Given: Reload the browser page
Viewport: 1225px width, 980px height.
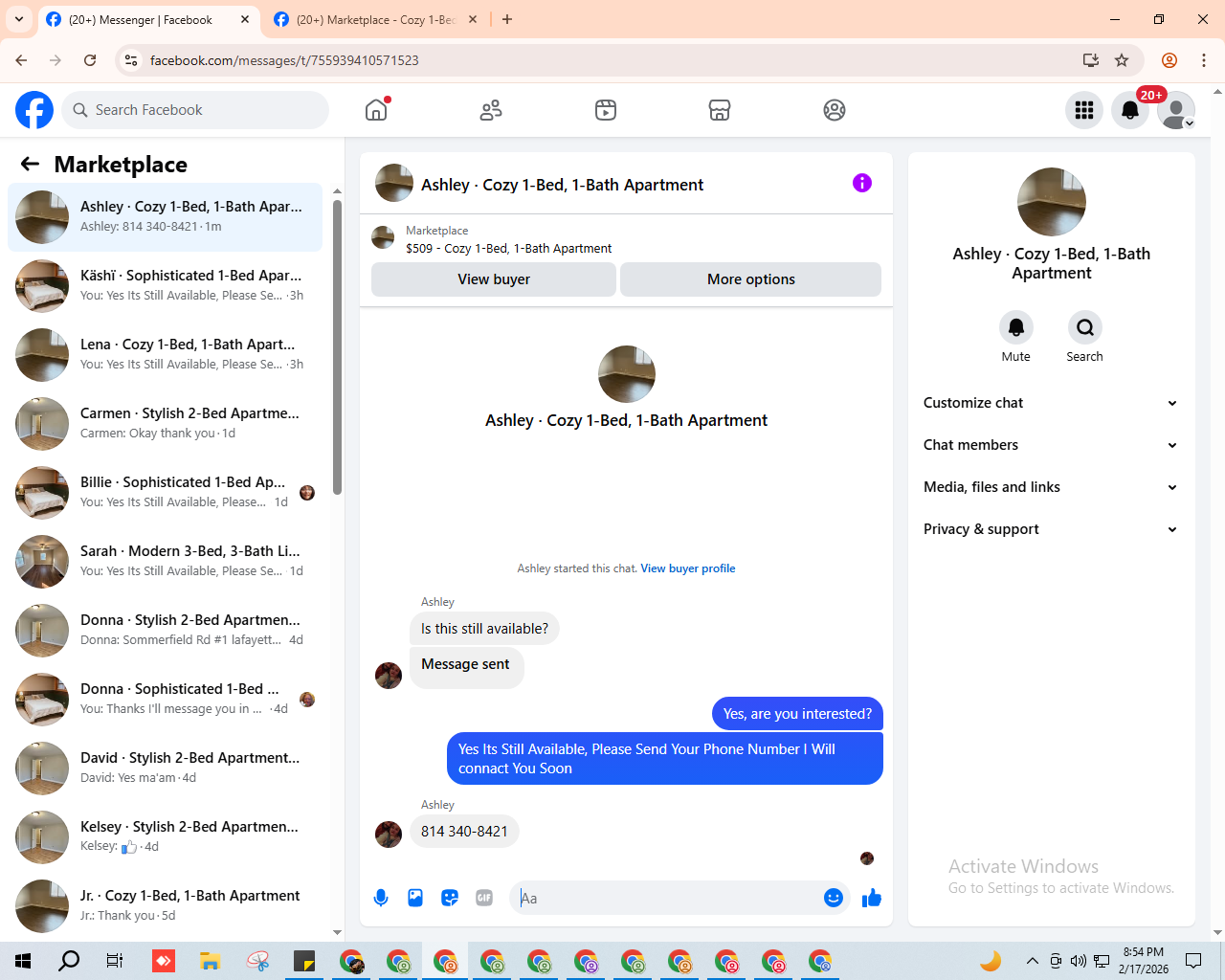Looking at the screenshot, I should point(90,60).
